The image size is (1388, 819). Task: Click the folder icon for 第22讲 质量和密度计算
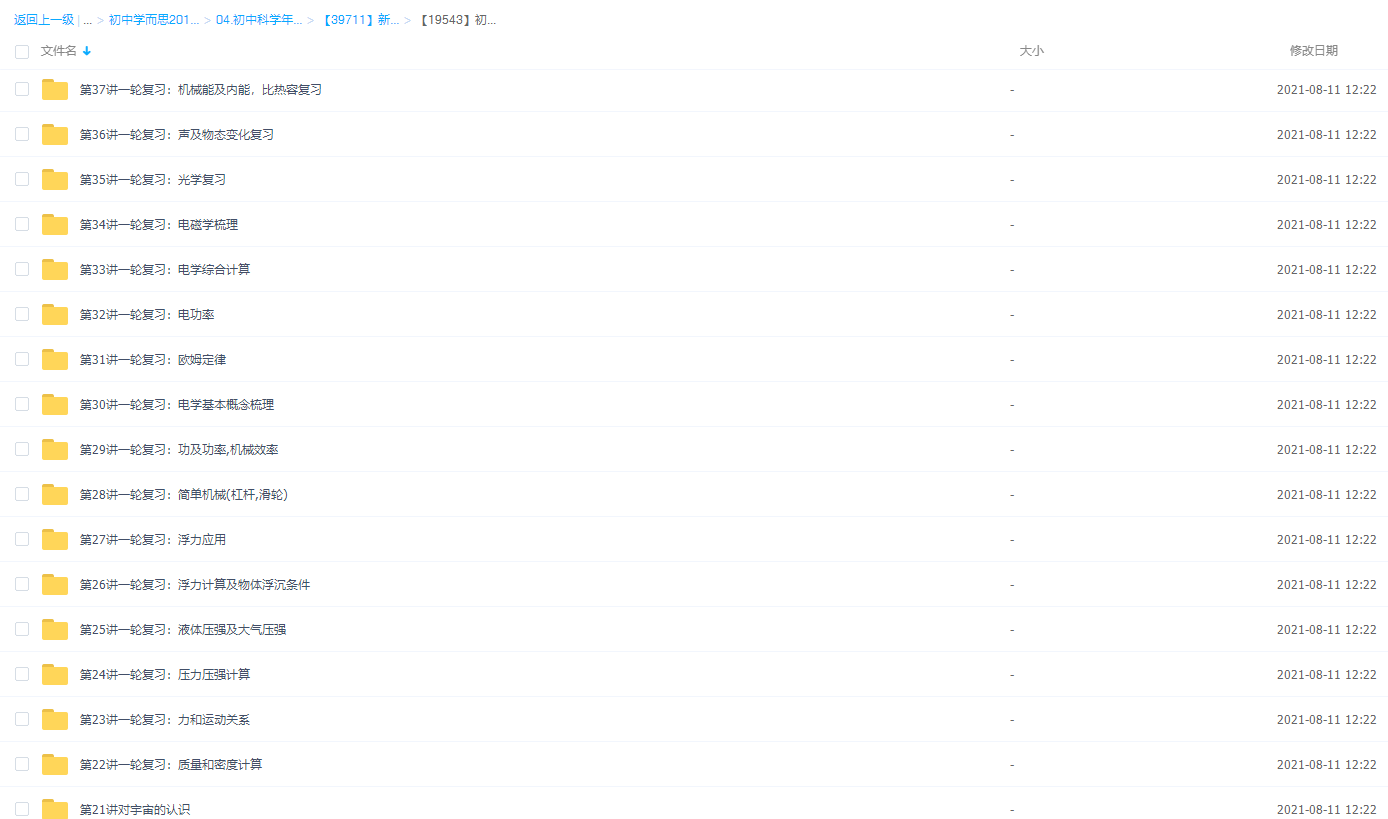(54, 765)
